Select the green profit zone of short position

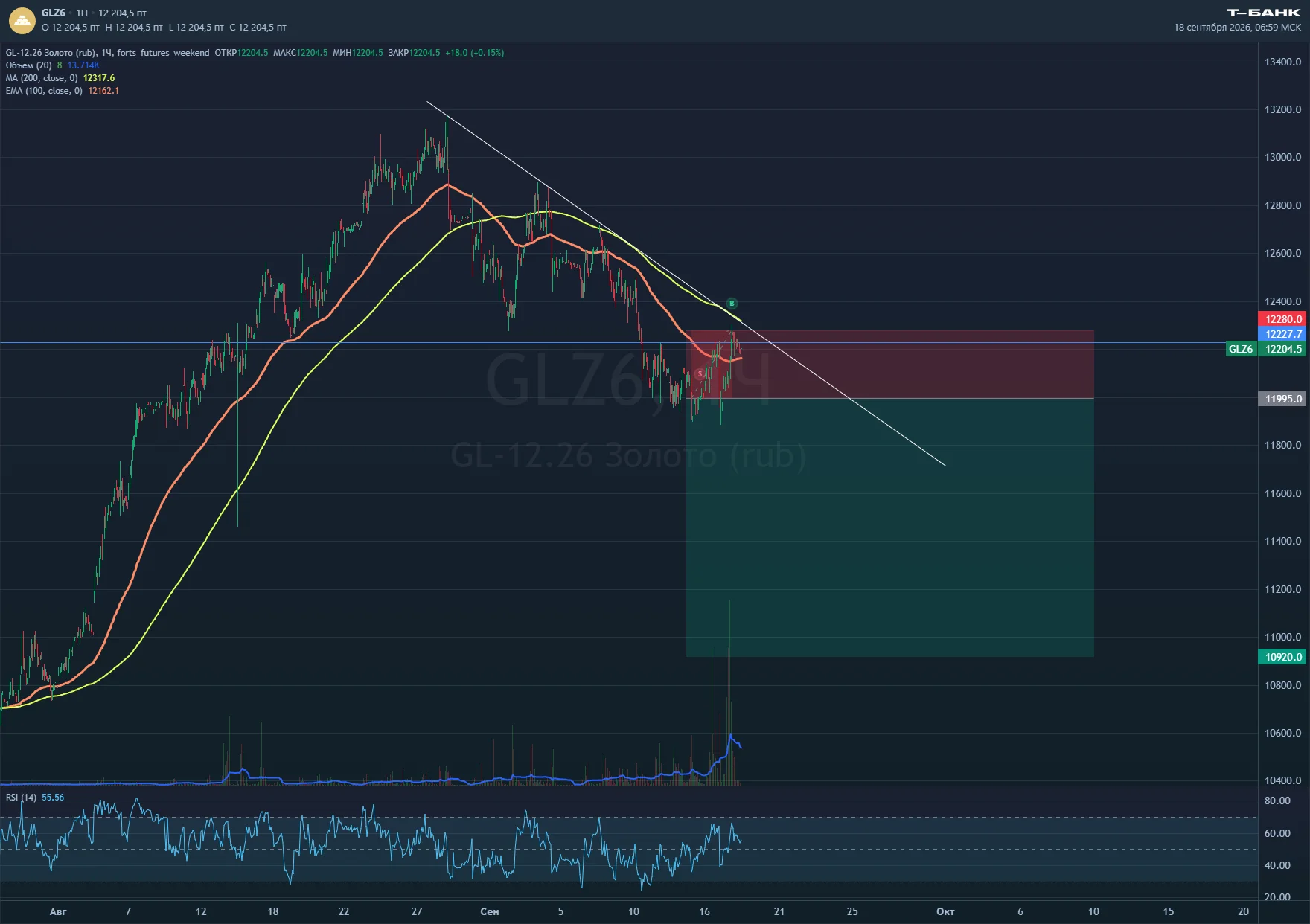point(890,527)
